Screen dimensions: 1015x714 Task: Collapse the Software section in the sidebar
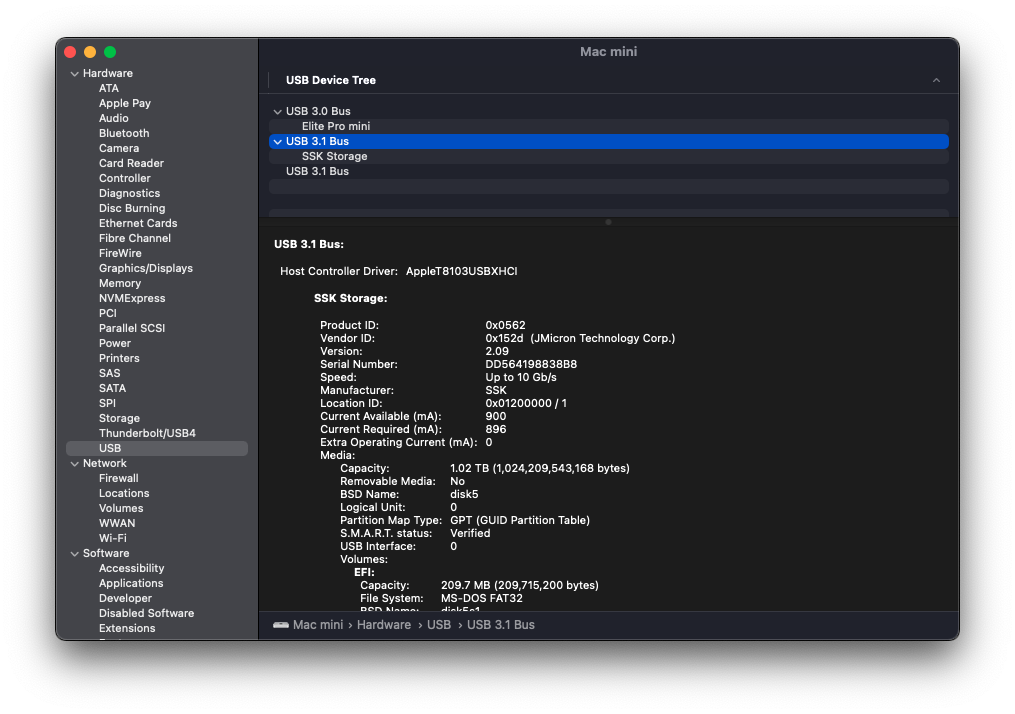tap(74, 554)
